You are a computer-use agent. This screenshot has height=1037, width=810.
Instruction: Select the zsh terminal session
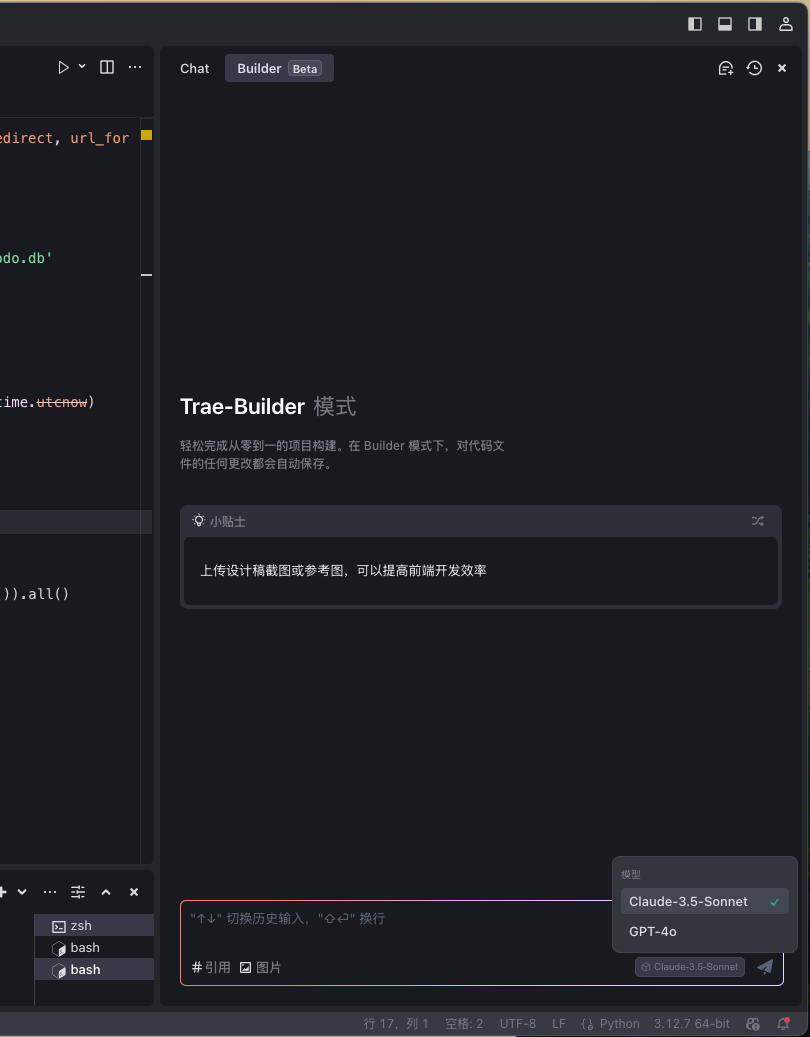(x=94, y=926)
